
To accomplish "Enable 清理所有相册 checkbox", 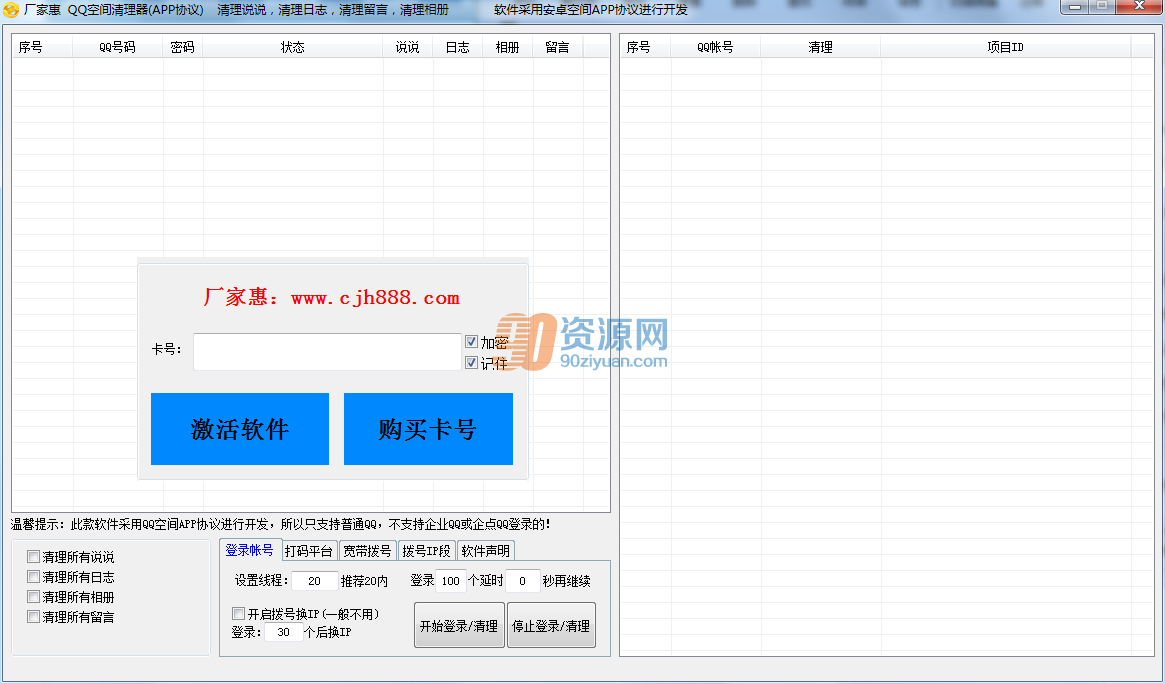I will pos(33,596).
